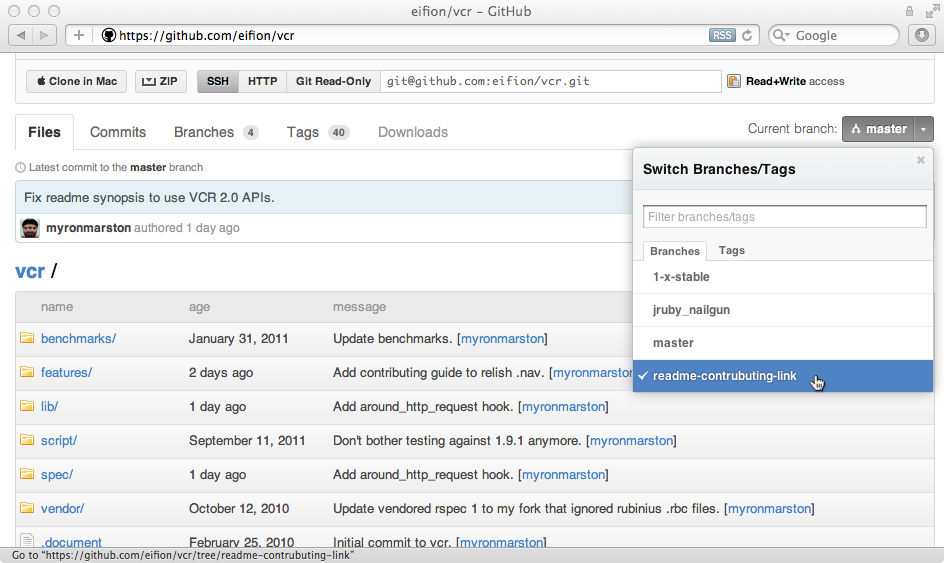Open the script/ folder link
The height and width of the screenshot is (563, 944).
point(59,440)
